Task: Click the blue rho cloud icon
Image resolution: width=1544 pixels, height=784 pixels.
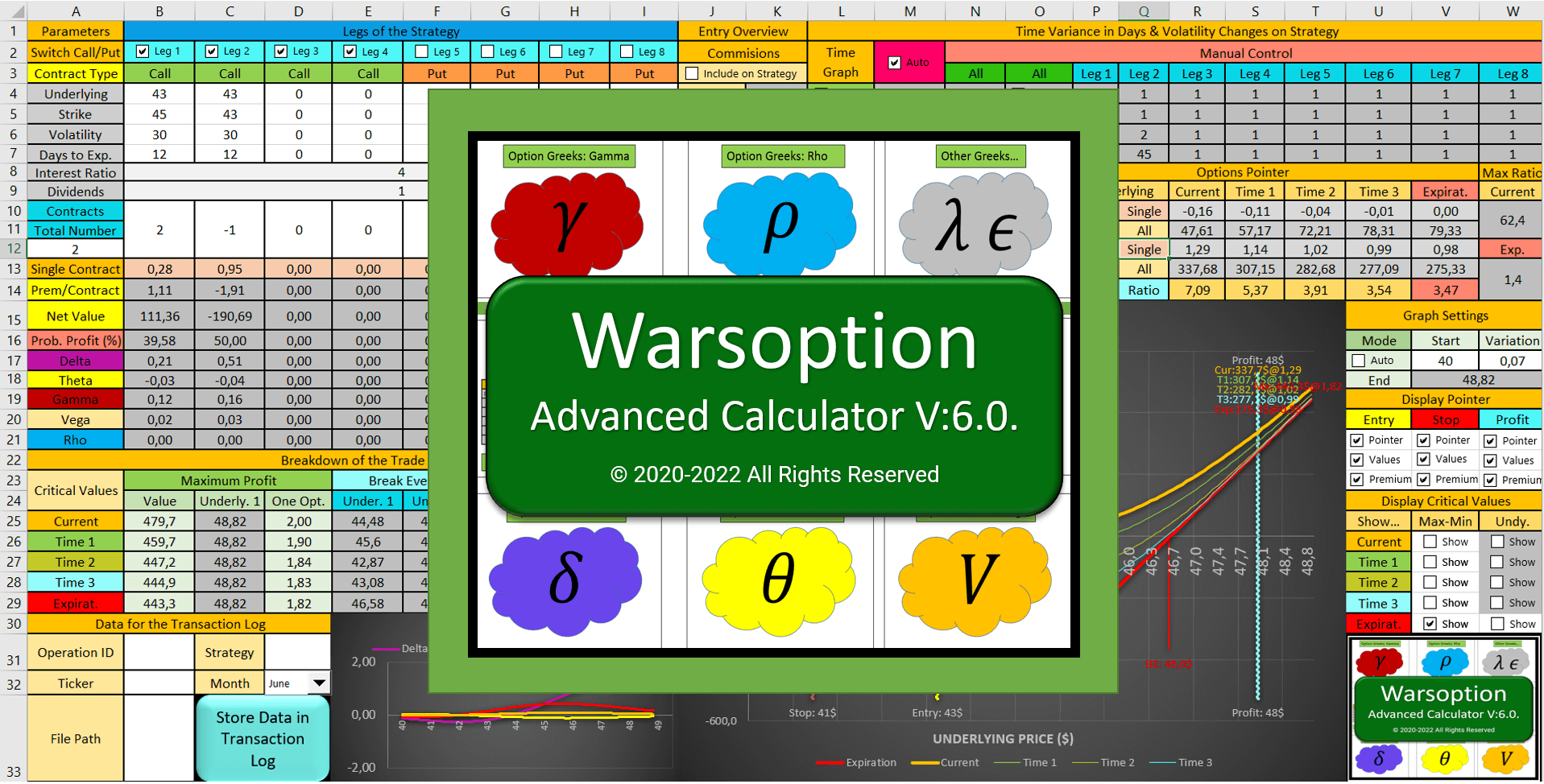Action: click(779, 225)
